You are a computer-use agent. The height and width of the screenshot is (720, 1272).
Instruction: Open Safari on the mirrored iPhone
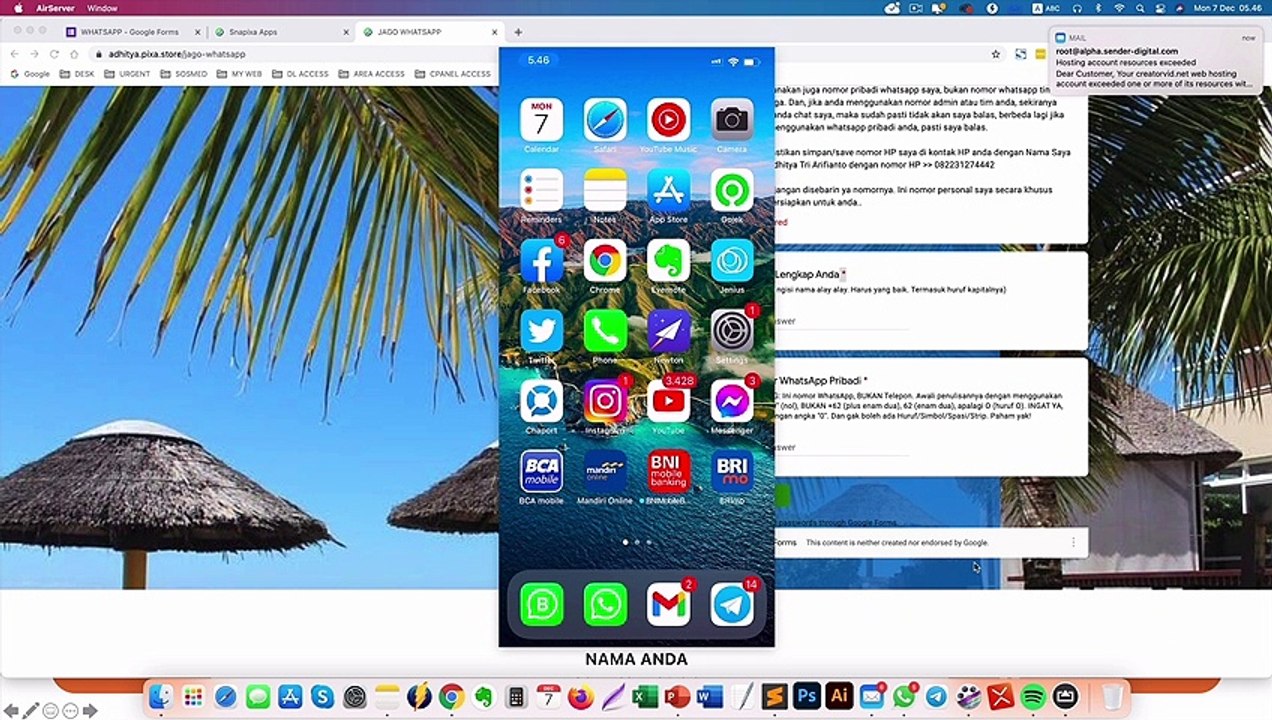tap(605, 120)
